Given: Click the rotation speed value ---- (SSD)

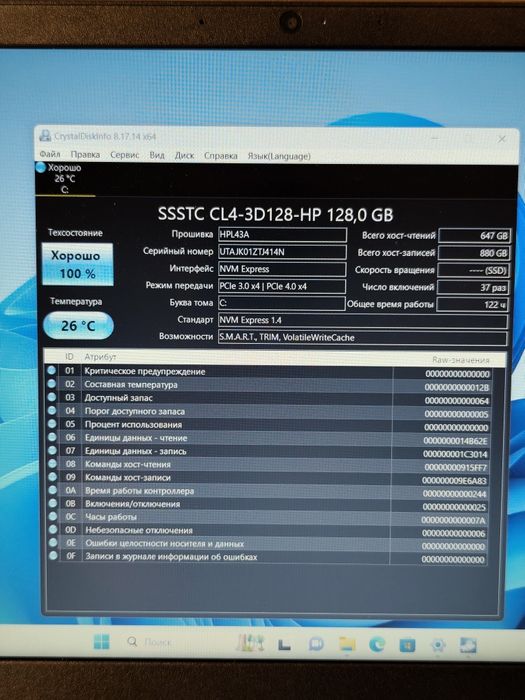Looking at the screenshot, I should (474, 271).
